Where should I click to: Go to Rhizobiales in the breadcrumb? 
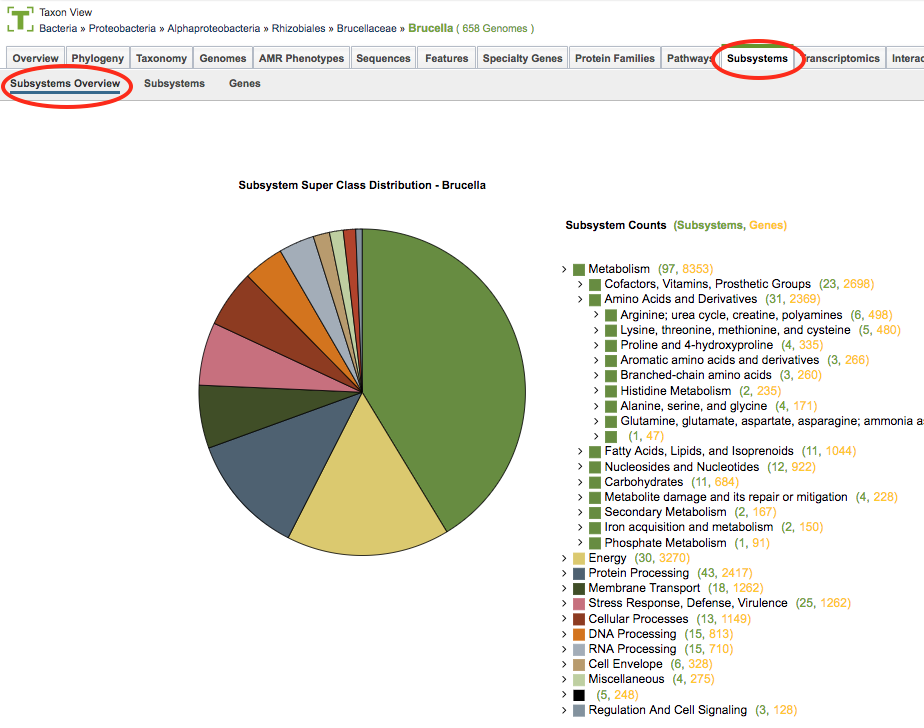298,28
